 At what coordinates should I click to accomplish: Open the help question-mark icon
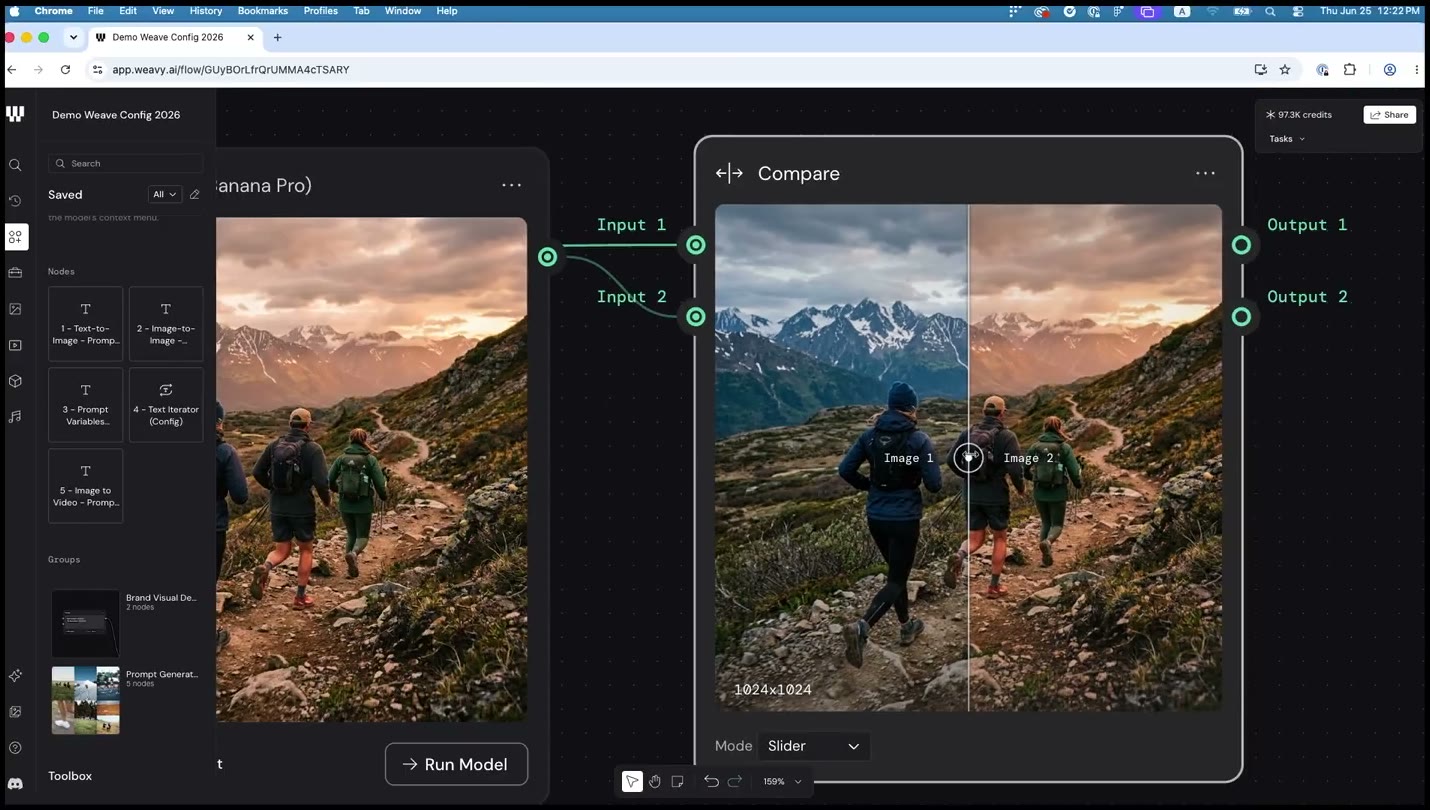pyautogui.click(x=15, y=748)
